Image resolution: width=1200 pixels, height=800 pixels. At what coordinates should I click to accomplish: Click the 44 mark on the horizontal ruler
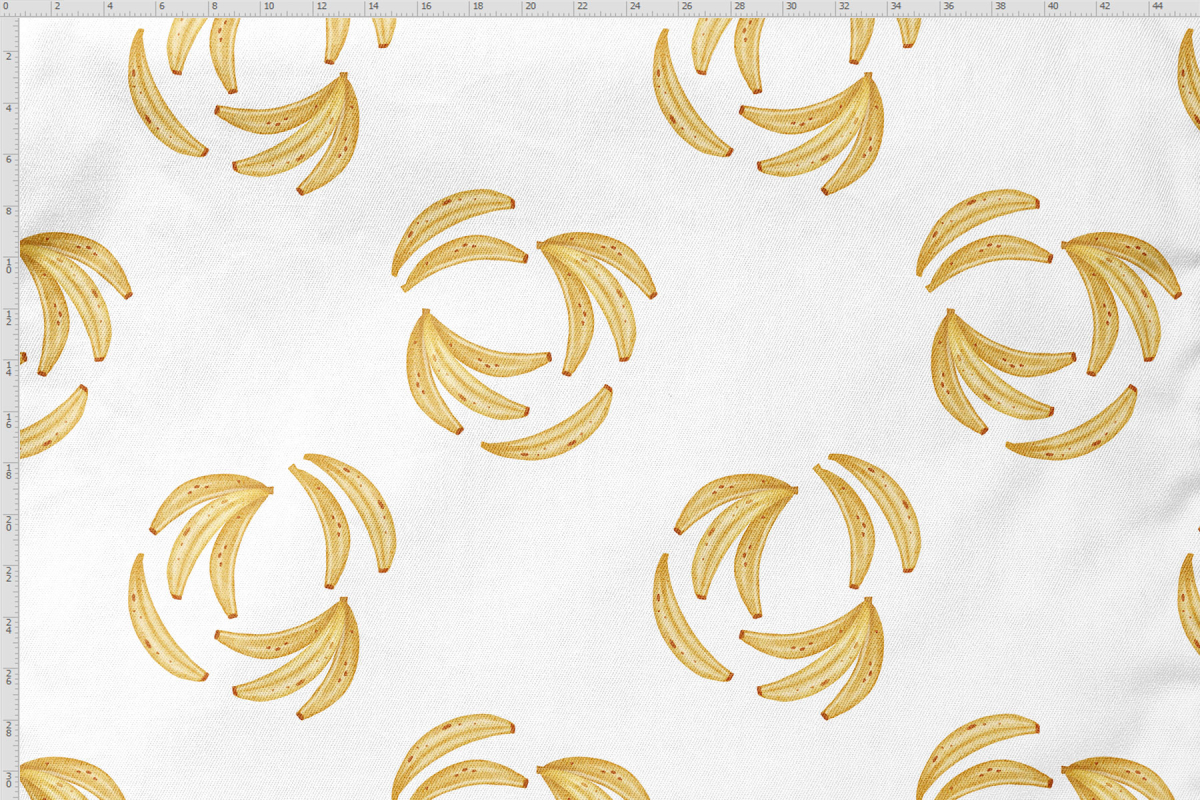pyautogui.click(x=1157, y=7)
